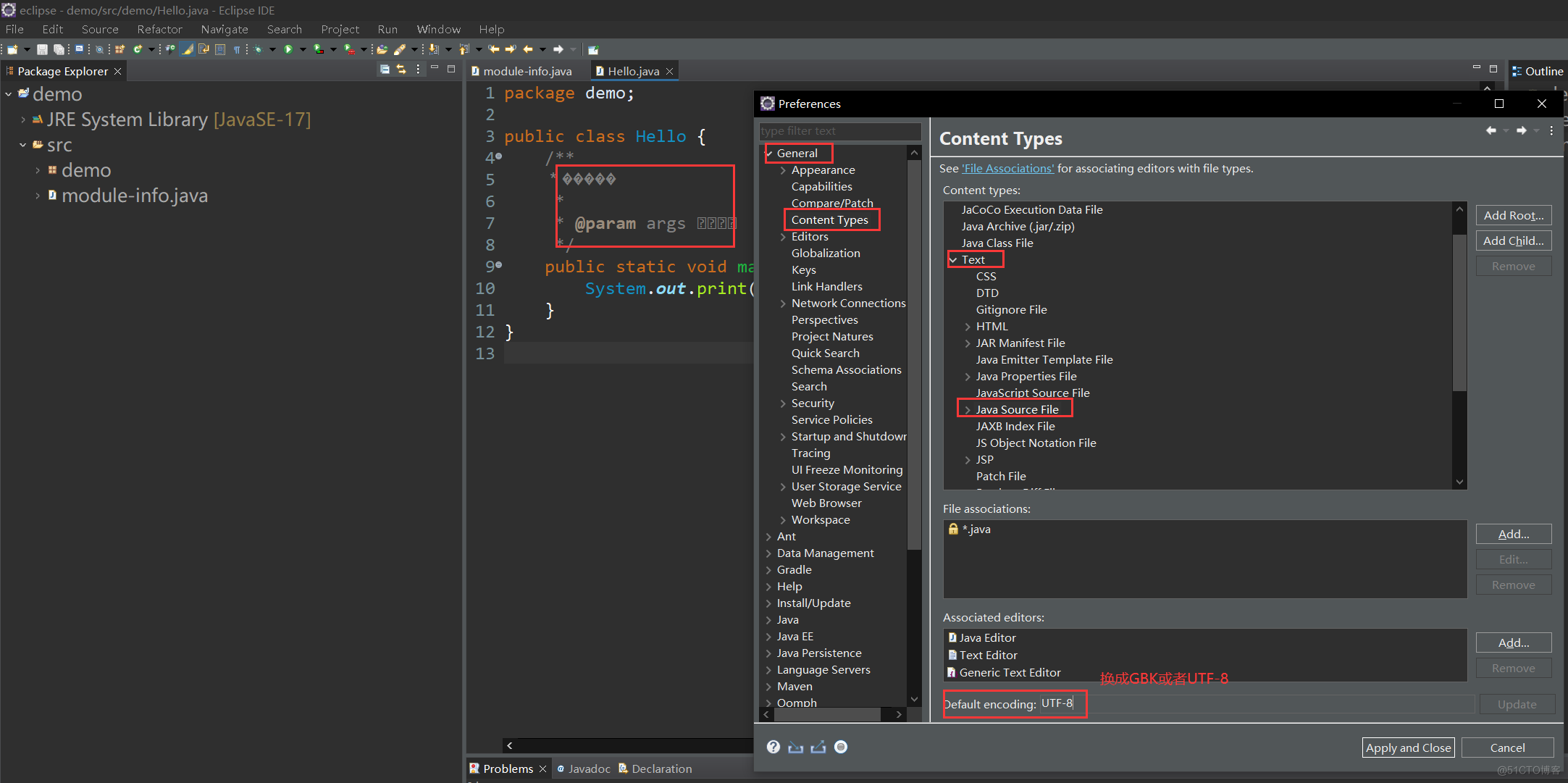Open the Navigate menu
The height and width of the screenshot is (783, 1568).
pos(225,29)
